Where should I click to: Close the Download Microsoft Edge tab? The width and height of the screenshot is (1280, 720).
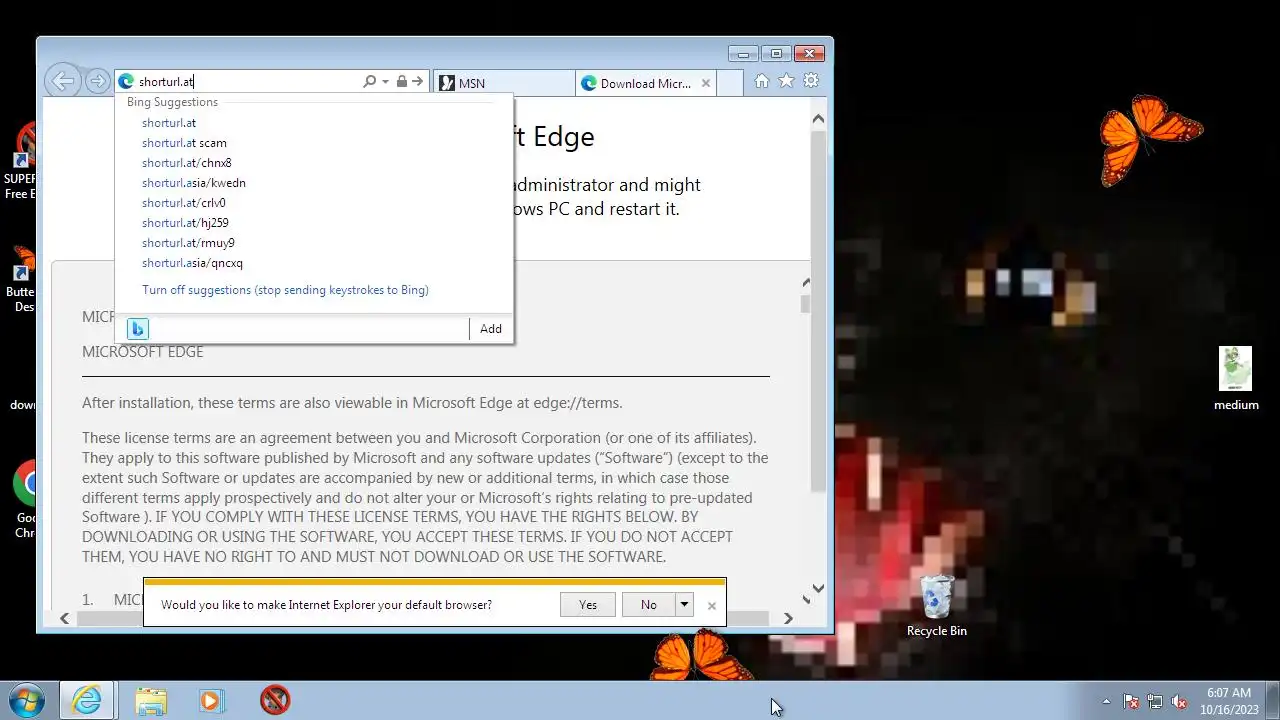(x=706, y=83)
